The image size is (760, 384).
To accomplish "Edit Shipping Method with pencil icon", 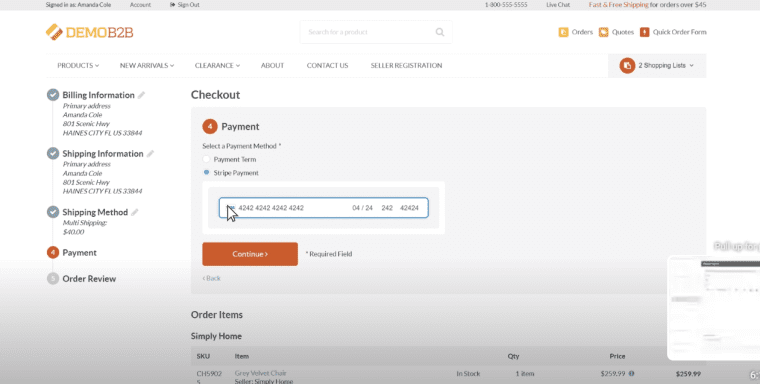I will pos(135,212).
